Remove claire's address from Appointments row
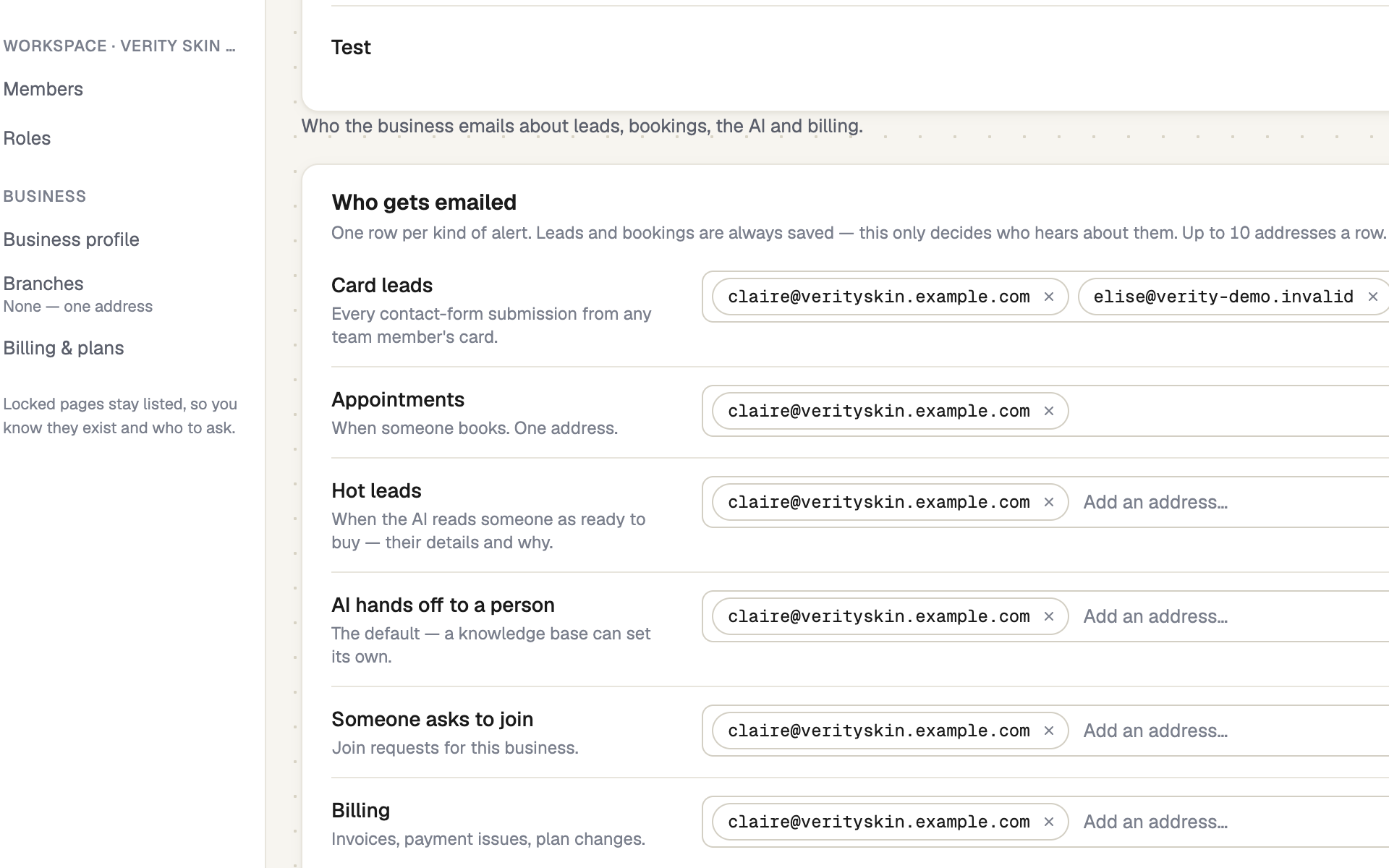The height and width of the screenshot is (868, 1389). [1049, 412]
